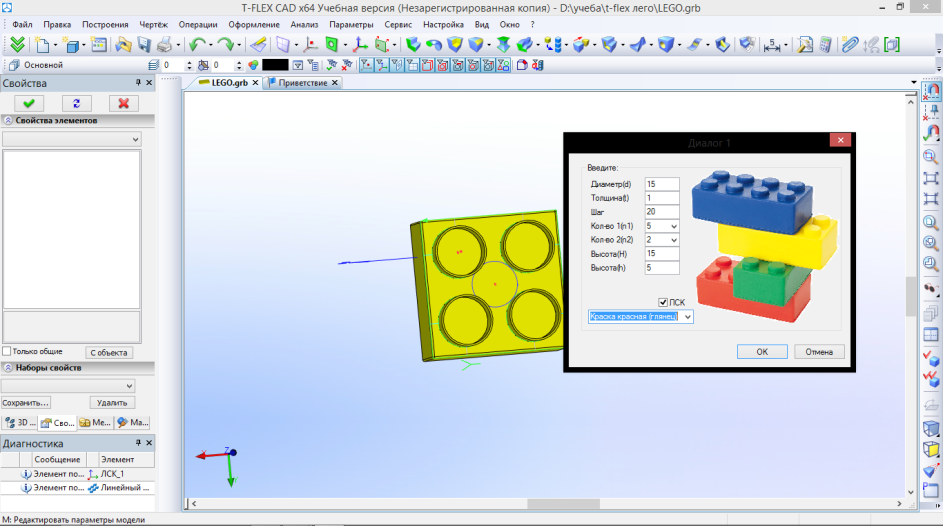The height and width of the screenshot is (526, 943).
Task: Enable the 'Только общие' checkbox
Action: click(x=7, y=351)
